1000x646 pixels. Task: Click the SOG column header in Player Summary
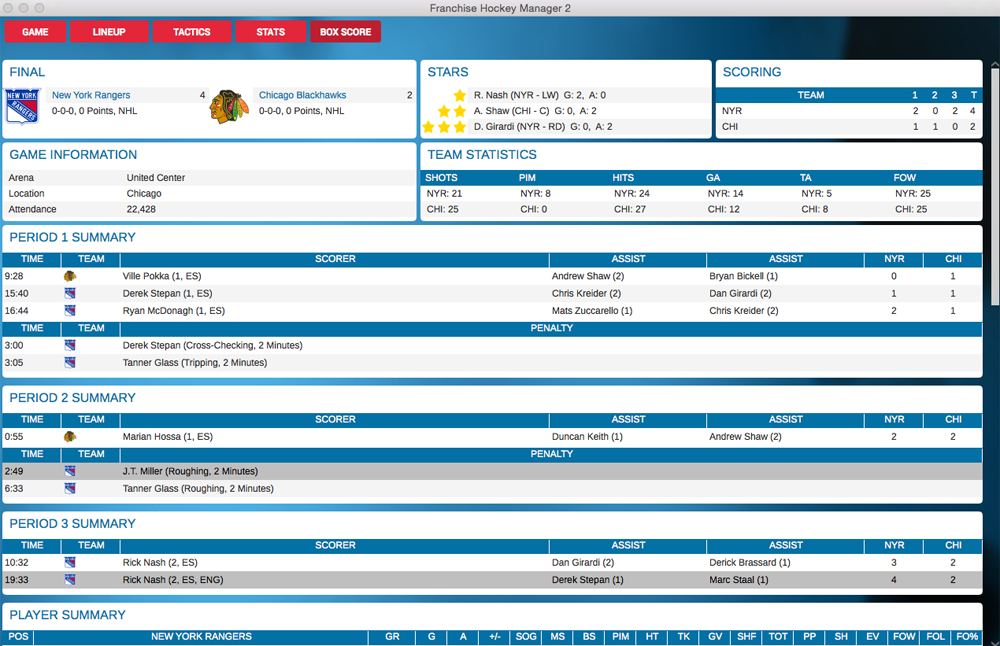pos(525,636)
